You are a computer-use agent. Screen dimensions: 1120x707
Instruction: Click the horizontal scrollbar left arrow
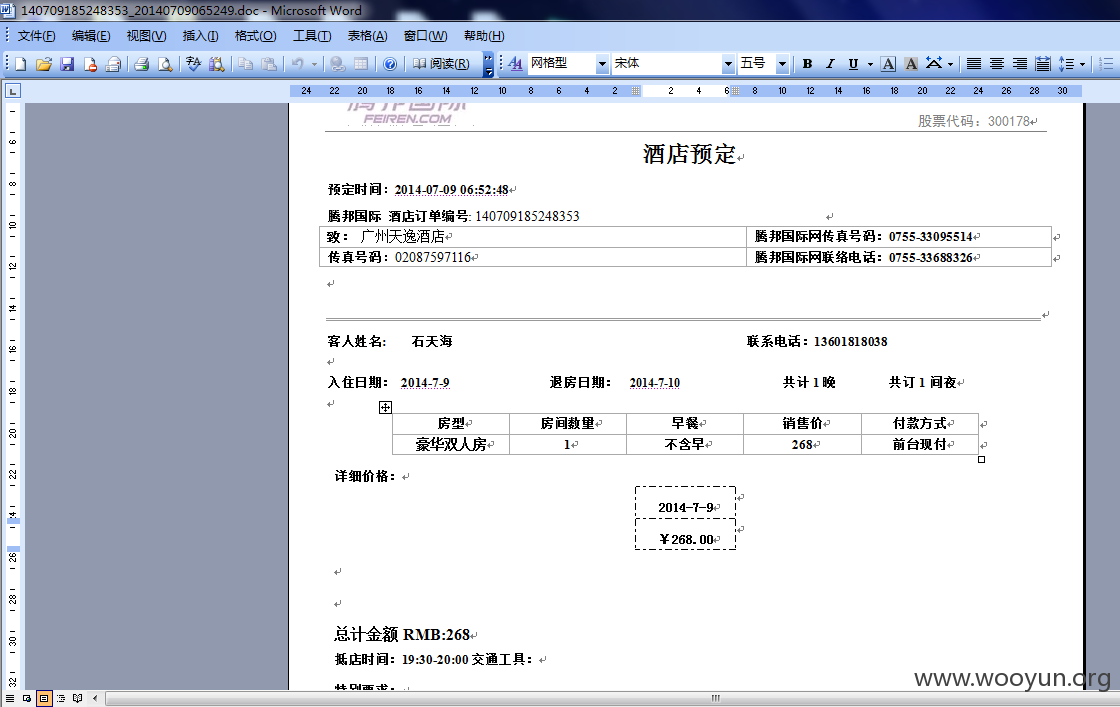(x=95, y=698)
